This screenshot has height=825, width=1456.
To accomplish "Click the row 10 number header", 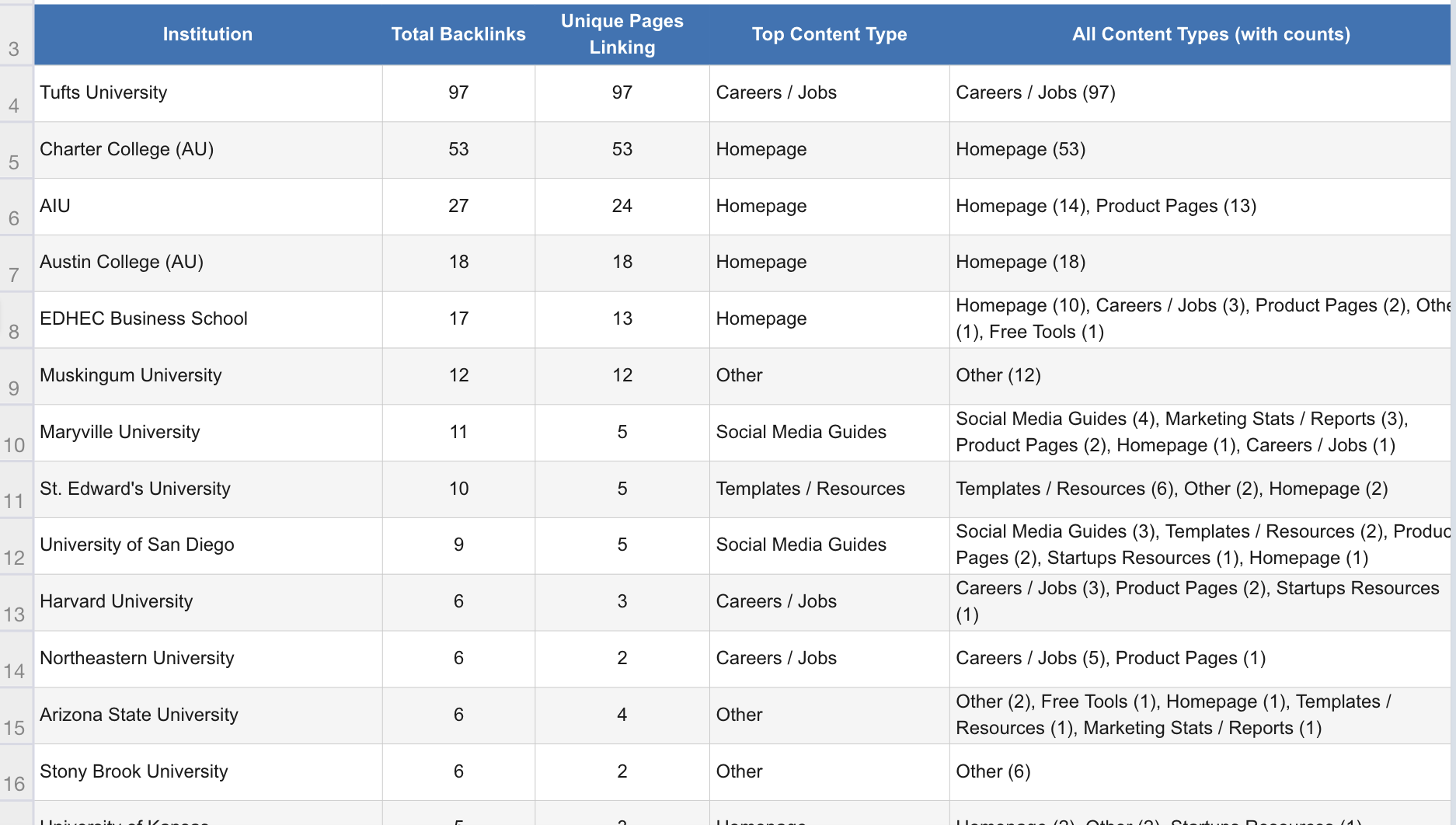I will (15, 434).
